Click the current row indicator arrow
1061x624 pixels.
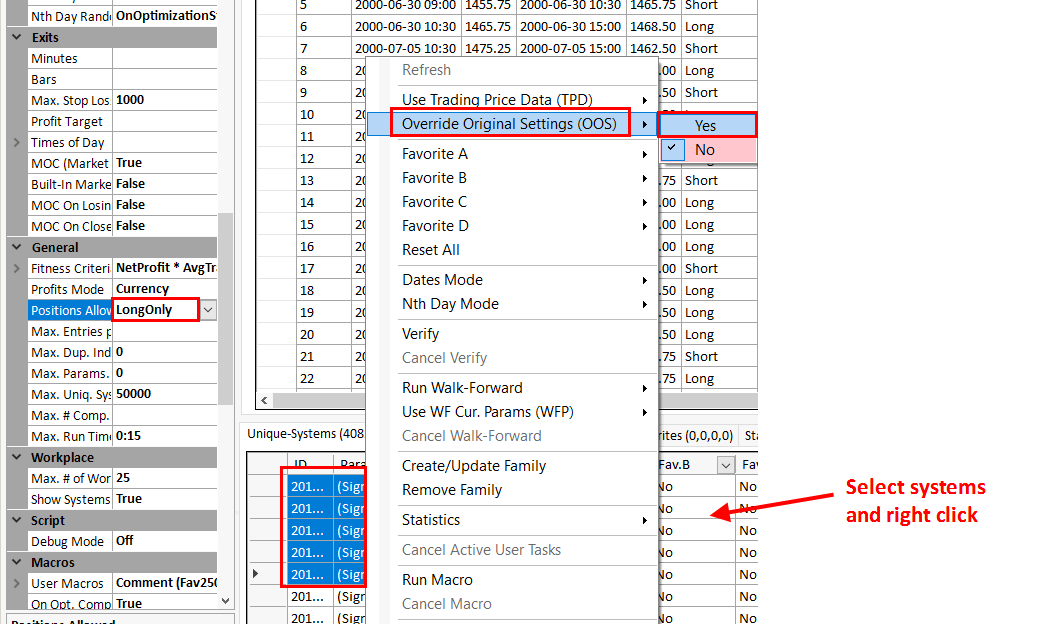point(256,574)
